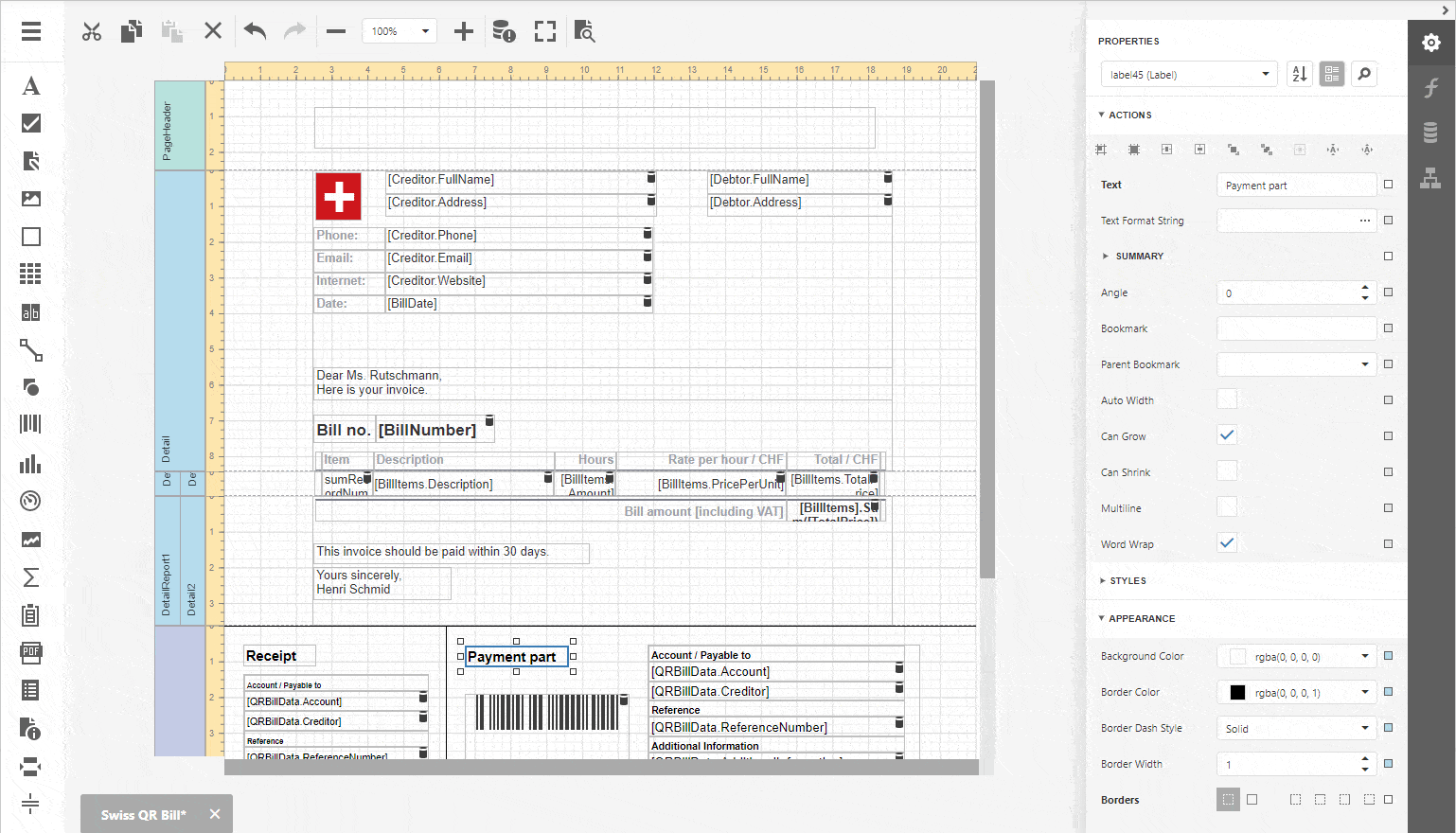
Task: Open the Background Color dropdown arrow
Action: 1365,656
